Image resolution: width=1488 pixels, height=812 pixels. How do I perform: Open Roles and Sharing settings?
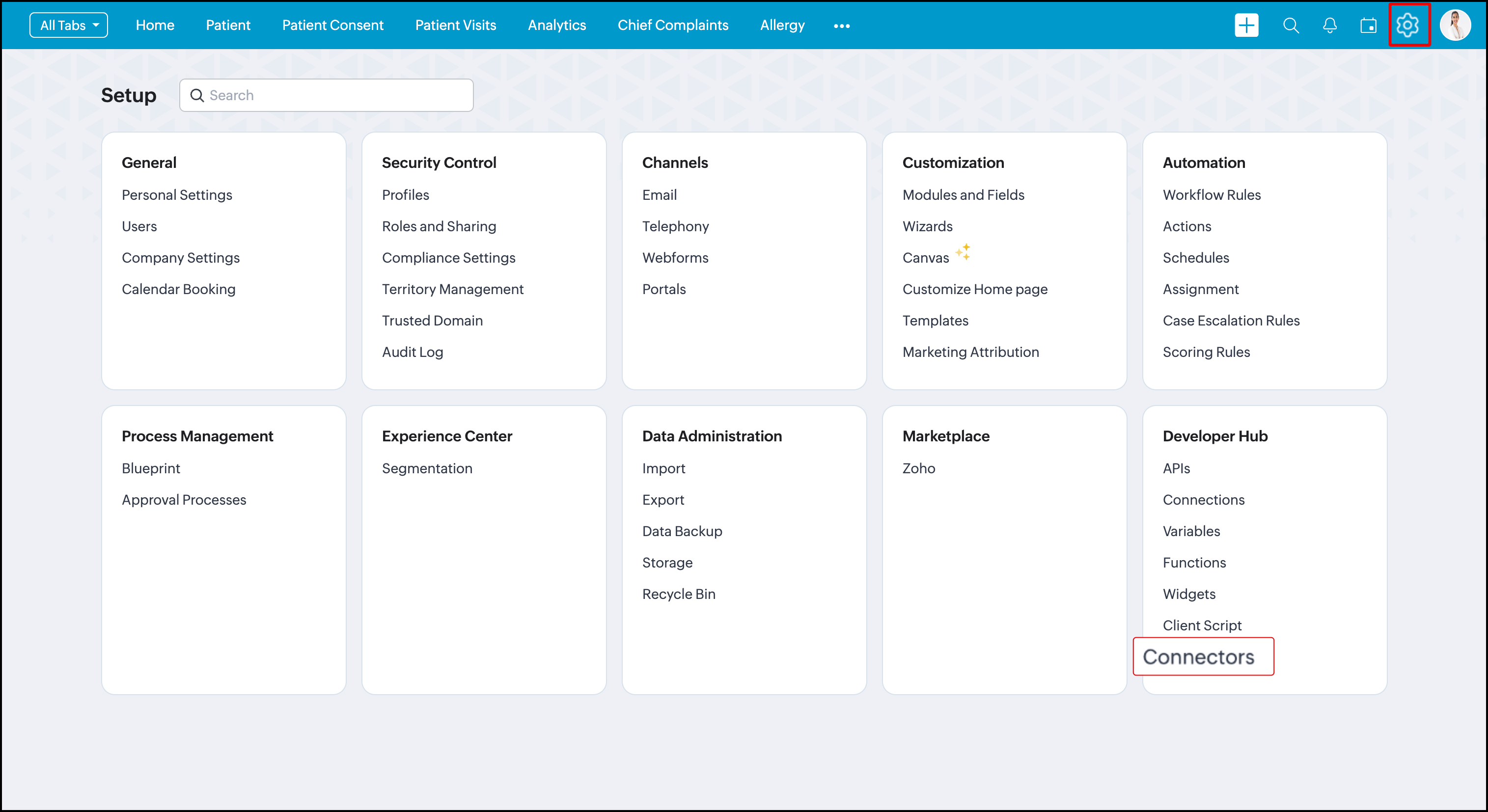[439, 226]
